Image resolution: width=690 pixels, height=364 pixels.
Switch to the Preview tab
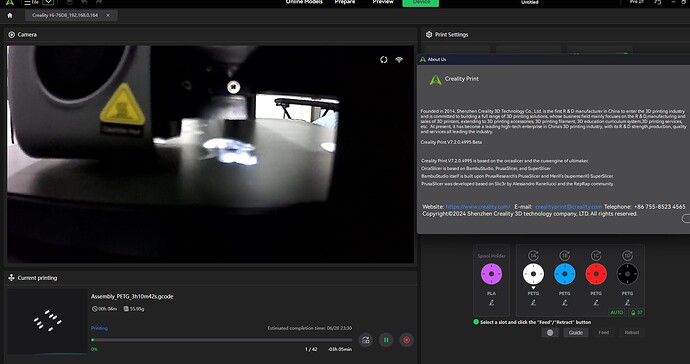click(x=383, y=2)
